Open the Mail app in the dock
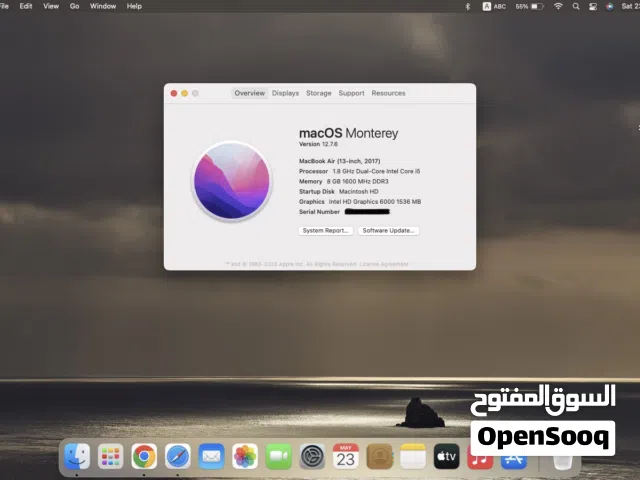 pos(211,456)
